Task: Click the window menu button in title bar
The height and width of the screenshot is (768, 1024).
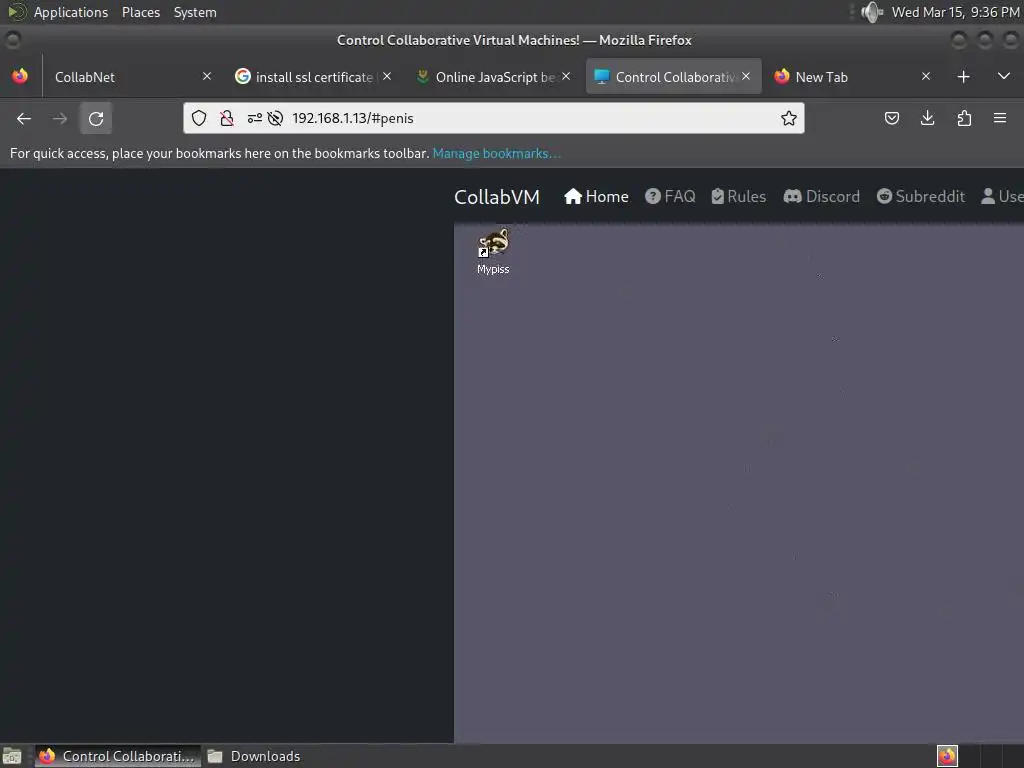Action: coord(12,40)
